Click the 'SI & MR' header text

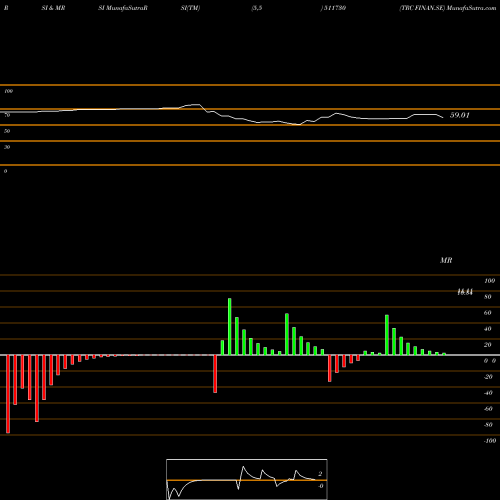click(53, 8)
